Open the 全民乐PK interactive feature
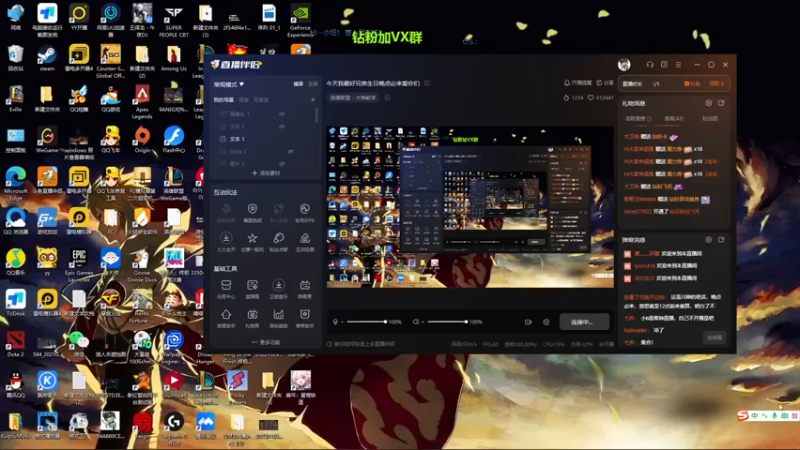The width and height of the screenshot is (800, 450). click(305, 212)
